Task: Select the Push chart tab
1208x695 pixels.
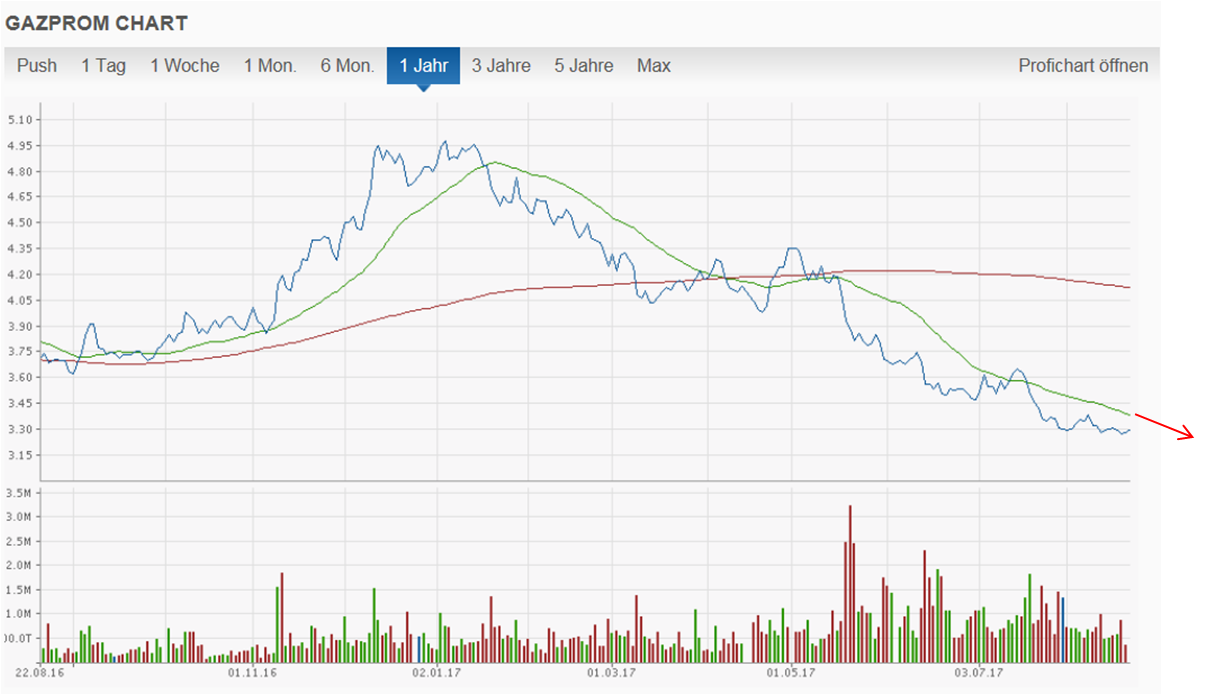Action: (37, 66)
